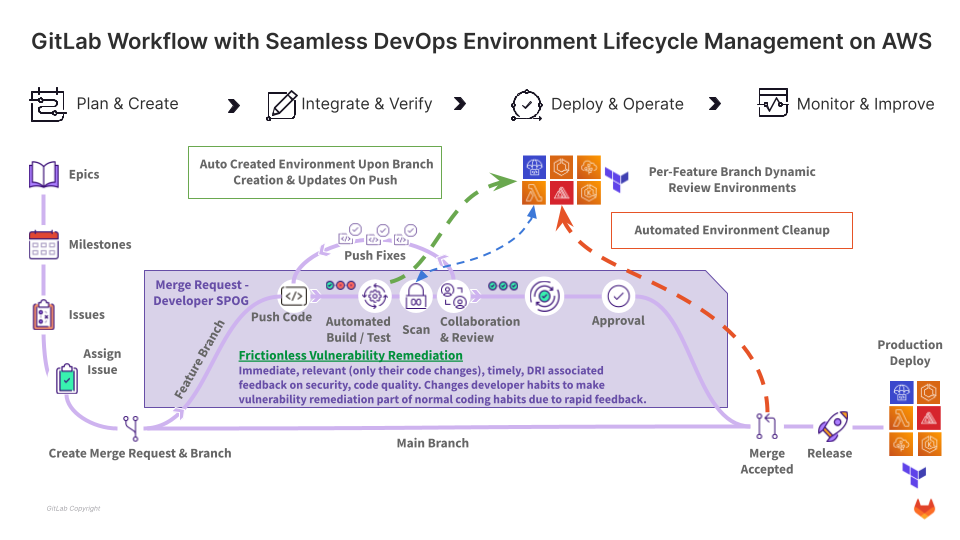Click the Automated Build / Test gear icon
The width and height of the screenshot is (960, 540).
click(x=375, y=296)
